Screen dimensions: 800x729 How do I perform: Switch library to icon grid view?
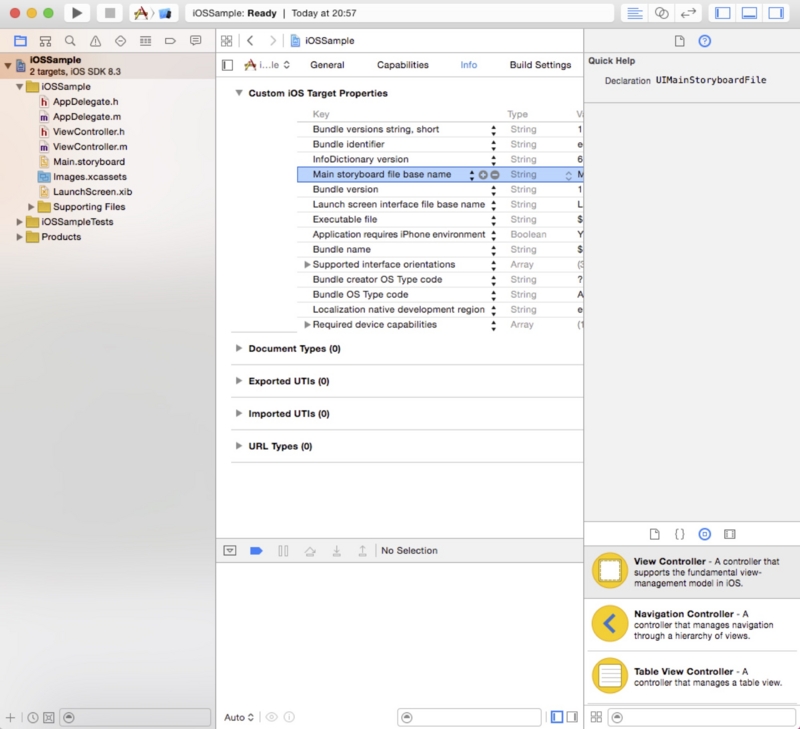(596, 717)
